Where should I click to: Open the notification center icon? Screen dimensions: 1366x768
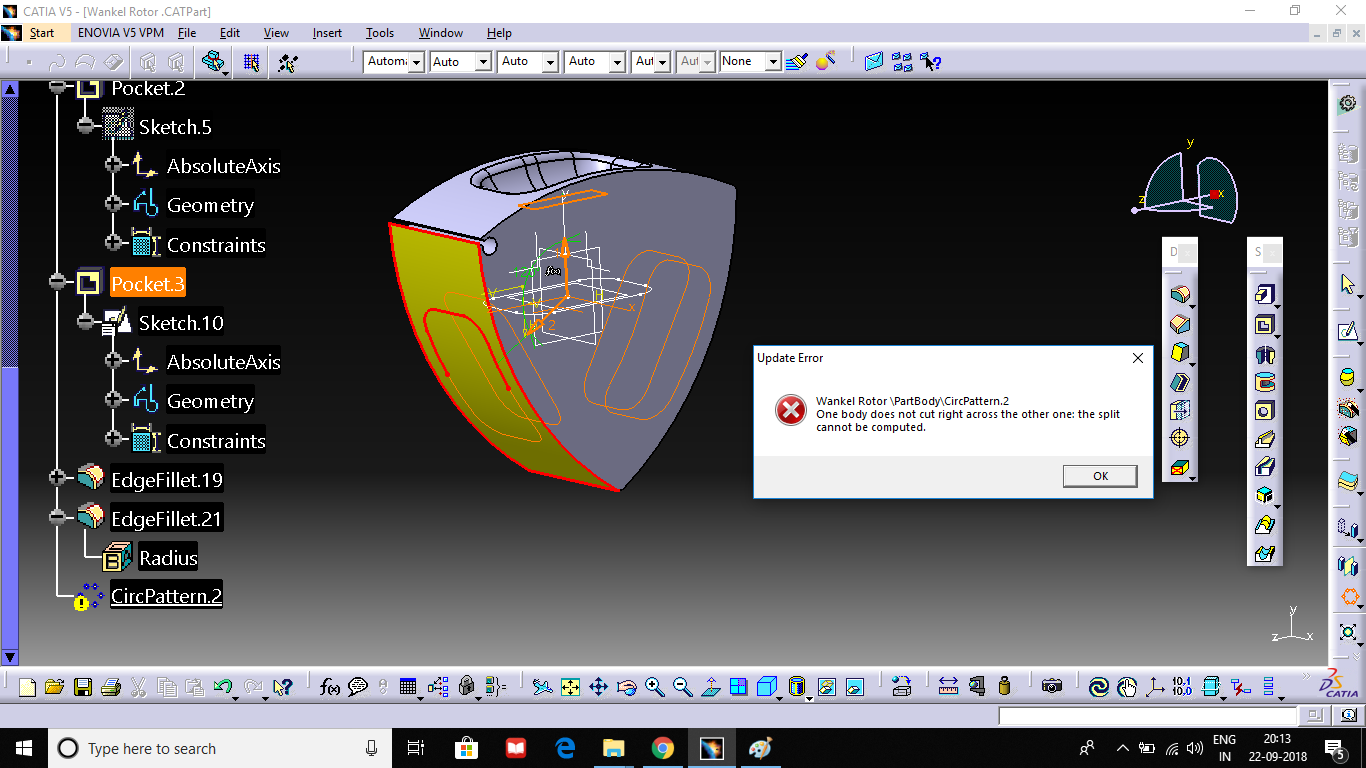(x=1334, y=748)
